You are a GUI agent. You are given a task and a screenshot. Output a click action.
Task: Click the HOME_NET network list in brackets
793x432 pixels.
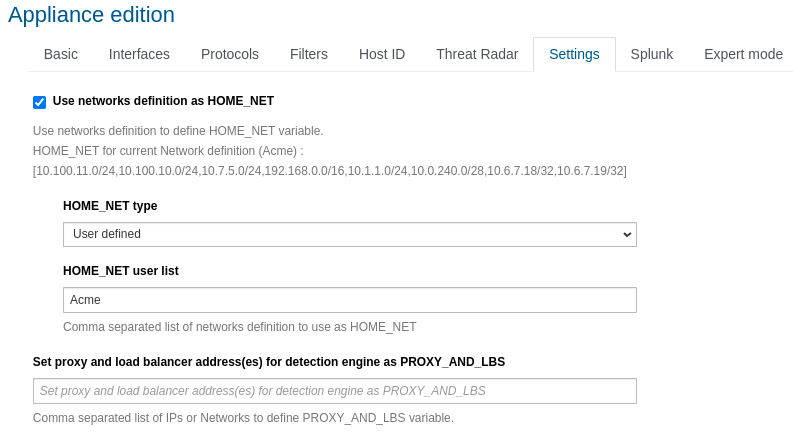point(330,171)
